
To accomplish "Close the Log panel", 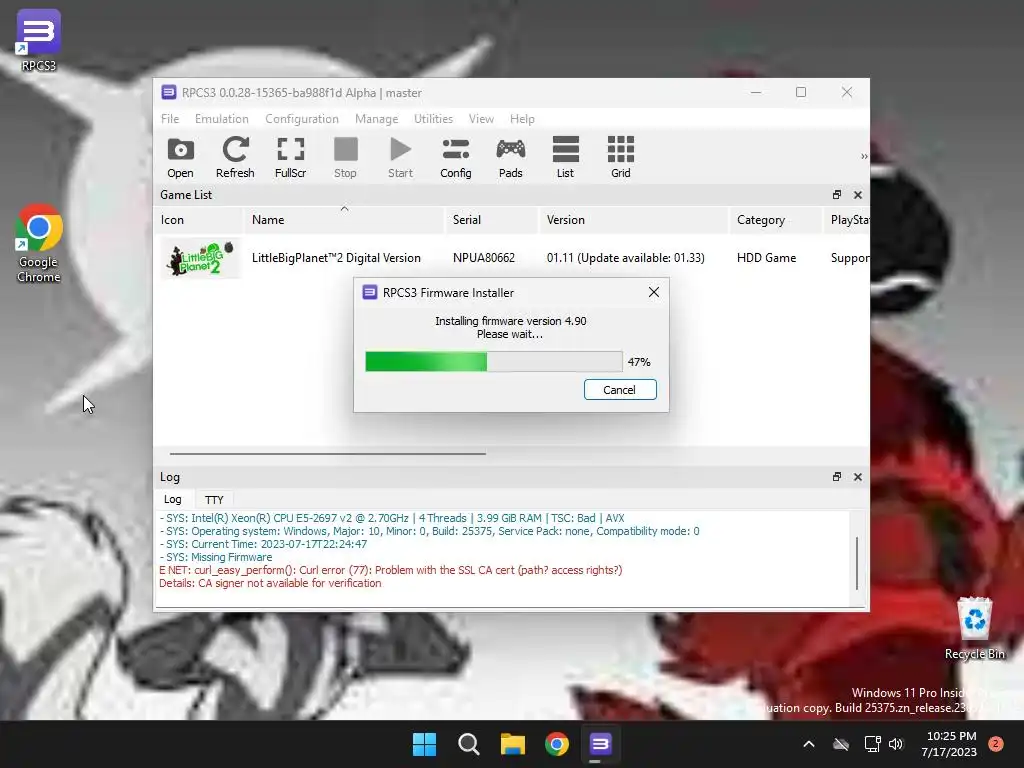I will click(x=858, y=477).
